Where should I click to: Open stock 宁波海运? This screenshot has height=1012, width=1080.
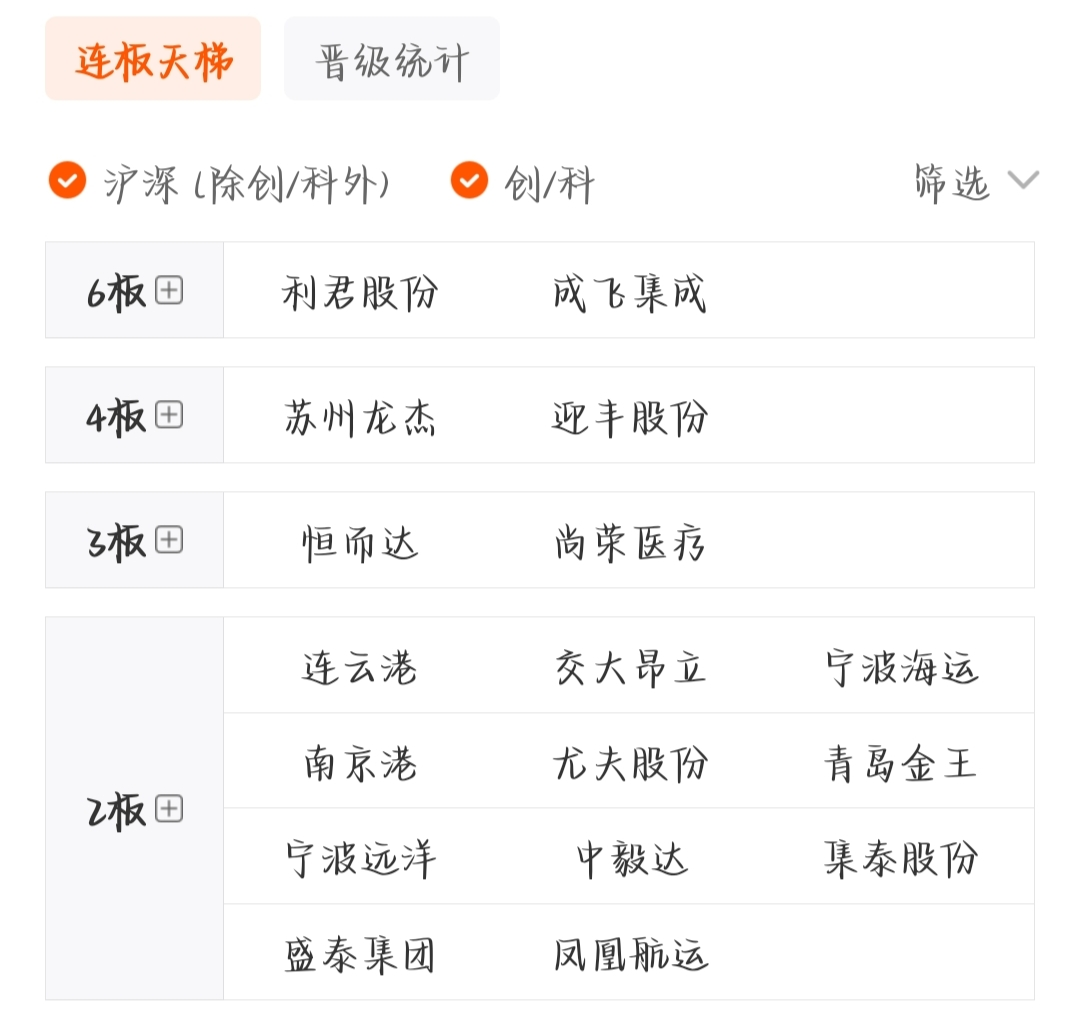pos(901,667)
